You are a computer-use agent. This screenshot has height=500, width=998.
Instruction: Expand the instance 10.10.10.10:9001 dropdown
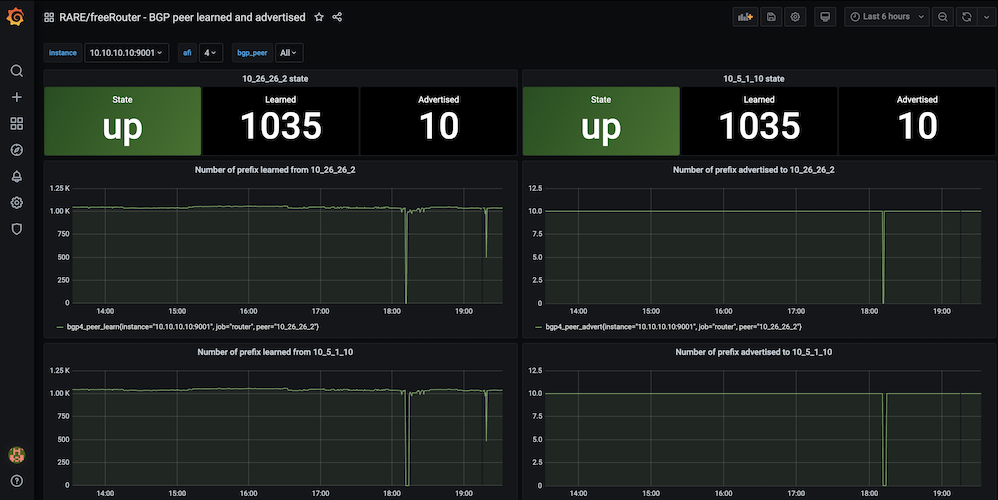[x=126, y=53]
